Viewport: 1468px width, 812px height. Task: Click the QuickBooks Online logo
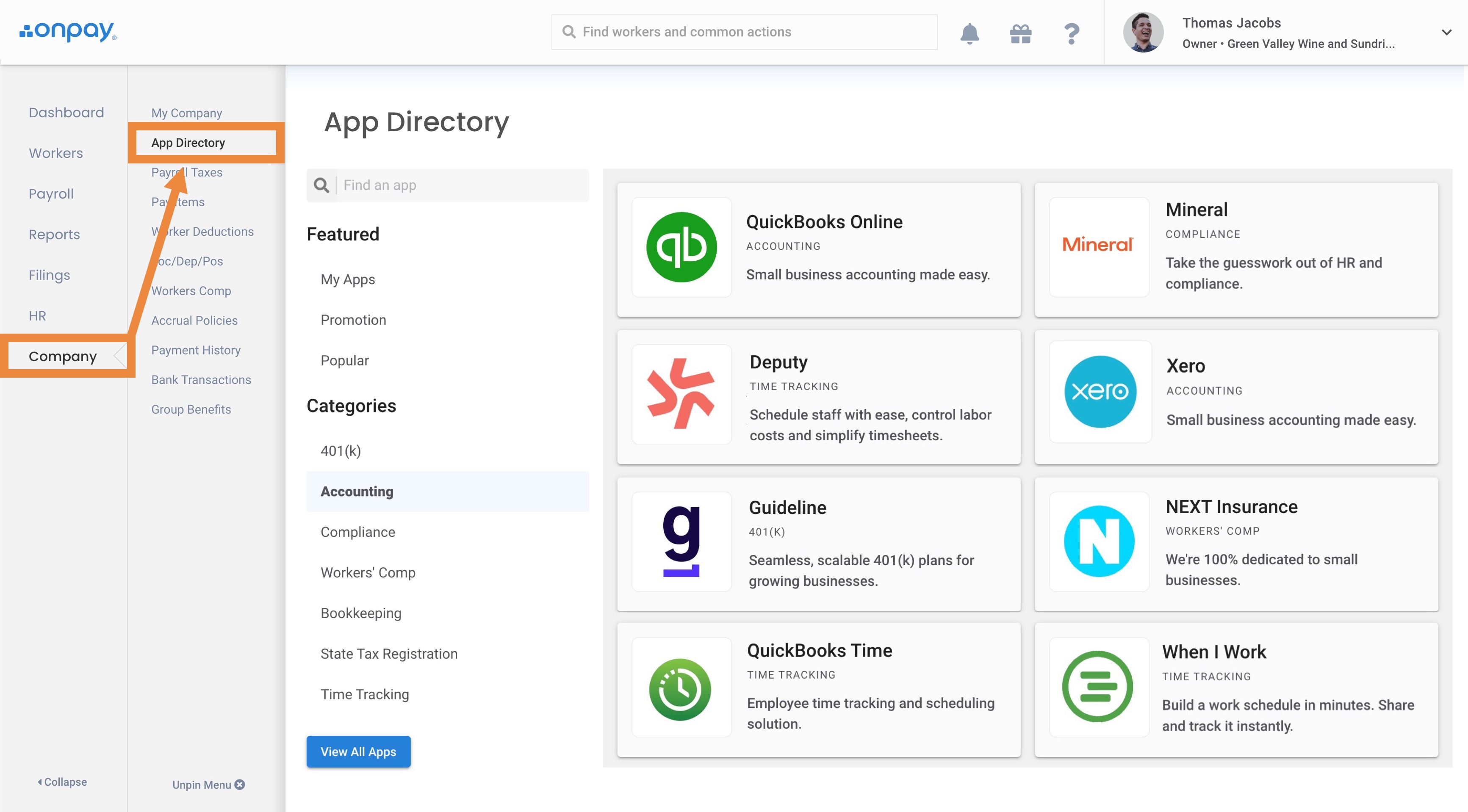[681, 247]
